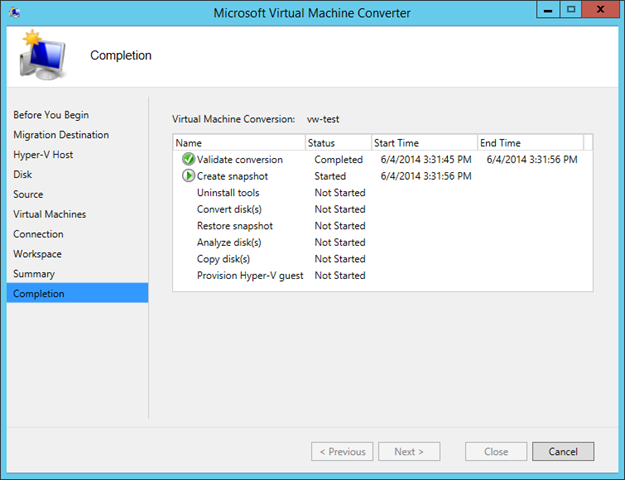Click the Create snapshot start time cell
This screenshot has width=625, height=480.
tap(426, 176)
